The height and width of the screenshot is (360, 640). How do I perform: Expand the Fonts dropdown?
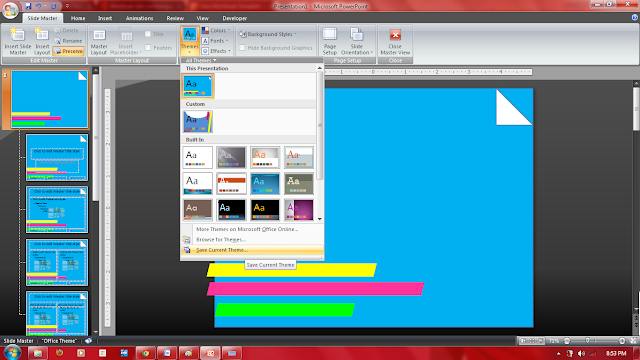coord(215,41)
